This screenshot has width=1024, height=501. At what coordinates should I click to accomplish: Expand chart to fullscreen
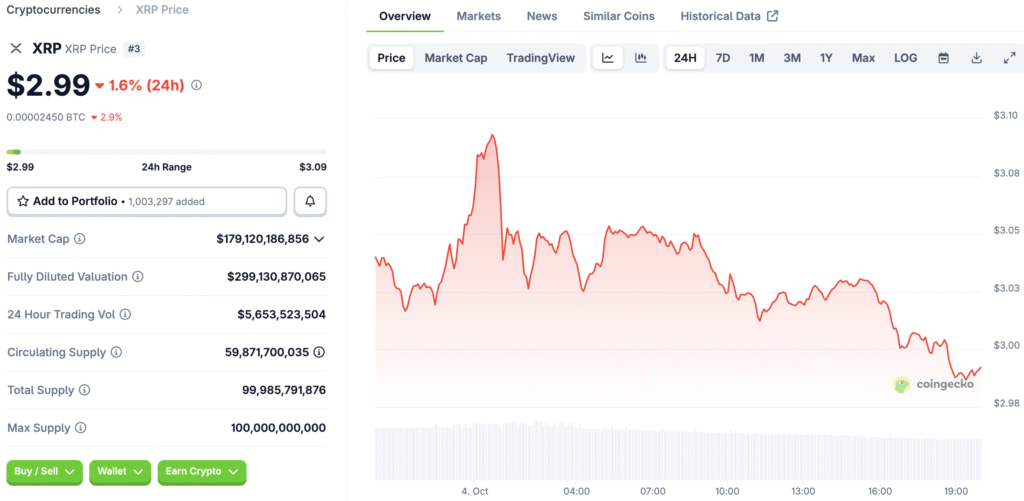click(1009, 58)
